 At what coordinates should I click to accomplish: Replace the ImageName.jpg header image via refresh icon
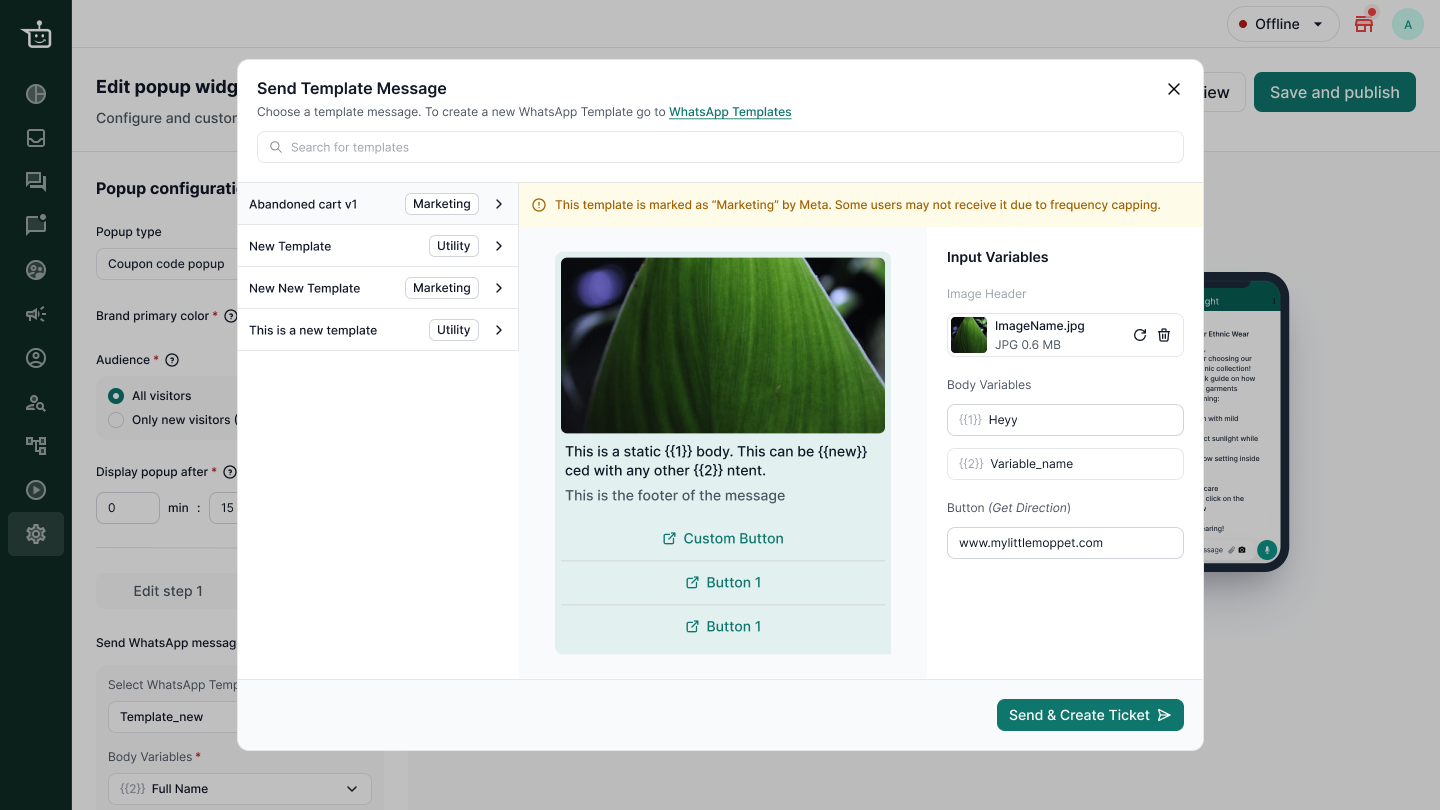[1140, 335]
